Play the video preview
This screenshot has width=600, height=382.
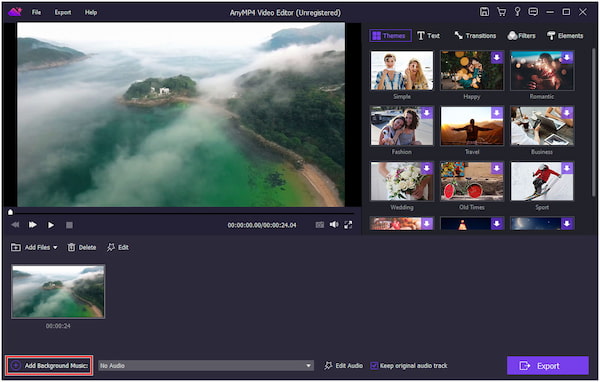[x=51, y=225]
